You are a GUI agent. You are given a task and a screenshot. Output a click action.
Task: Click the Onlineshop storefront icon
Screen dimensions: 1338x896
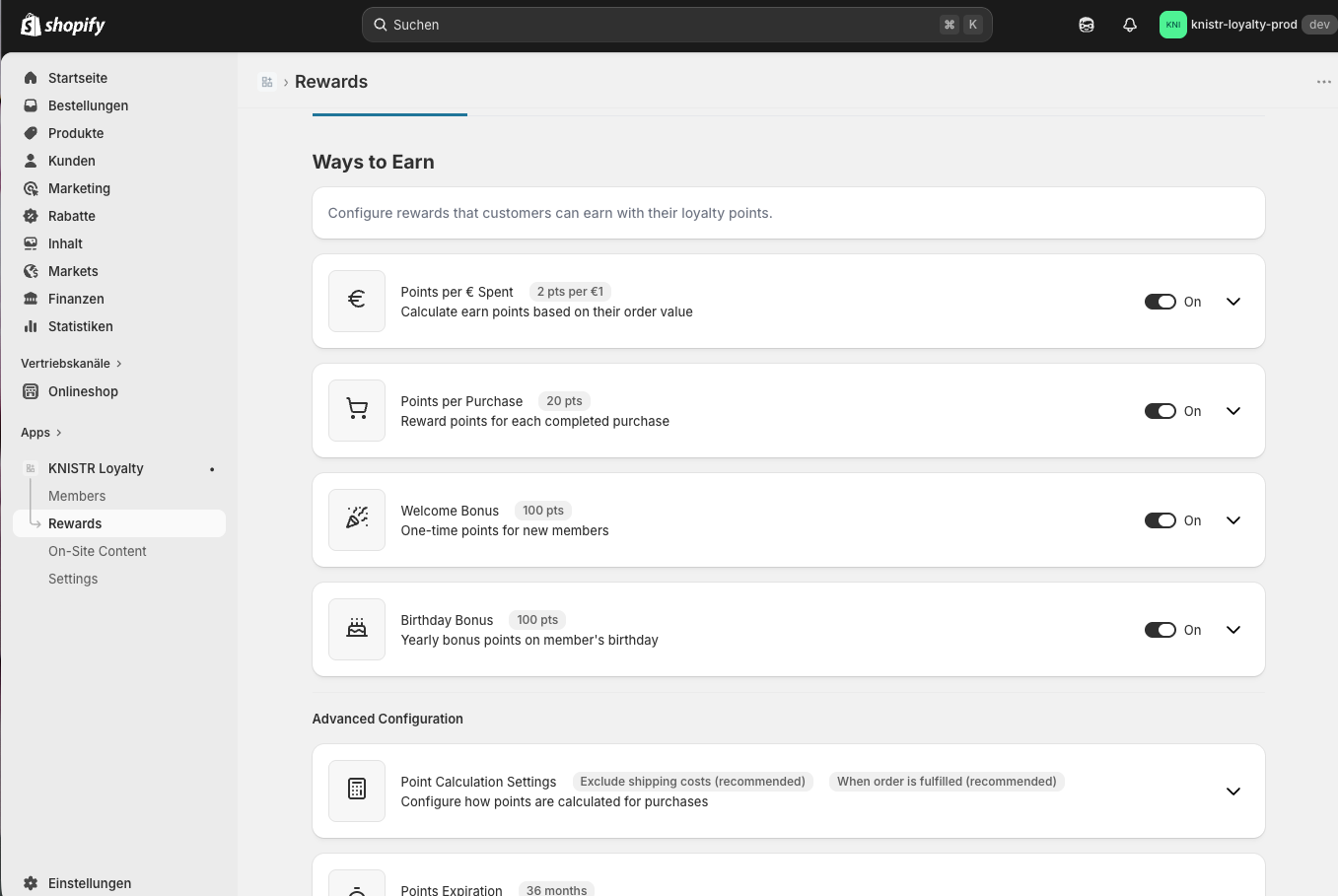(x=31, y=391)
